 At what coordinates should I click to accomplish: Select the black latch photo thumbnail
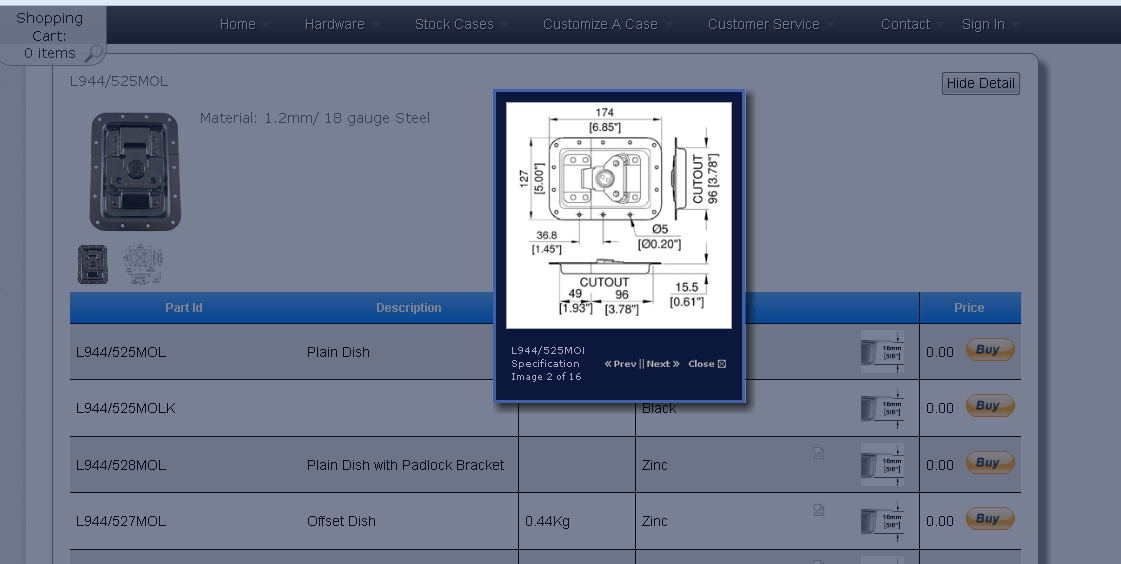pos(93,265)
